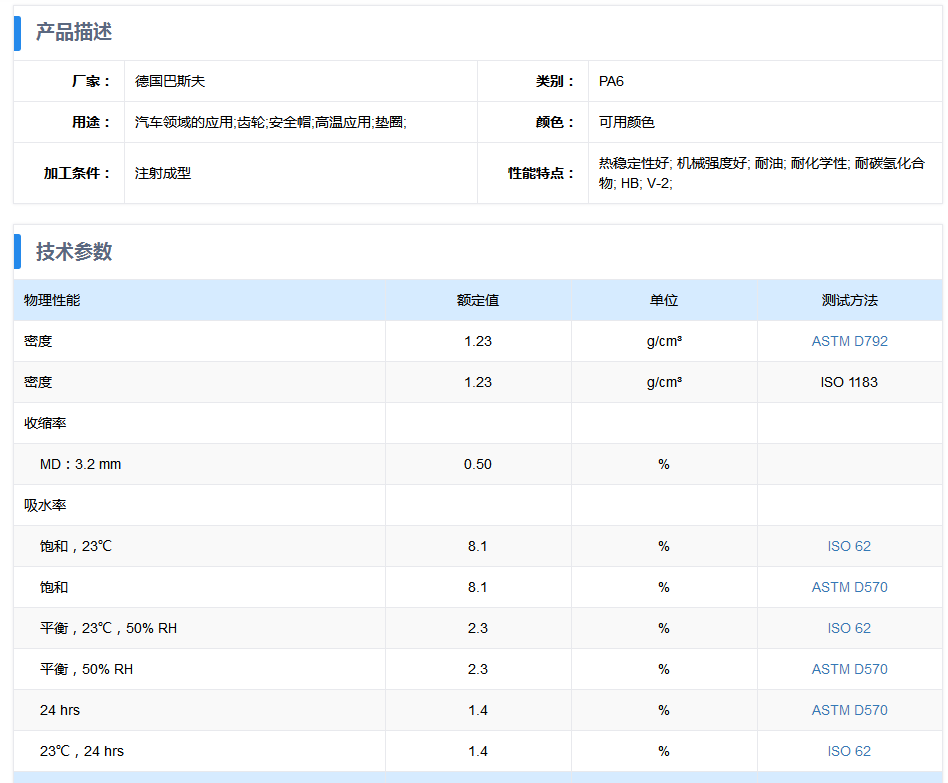Open ASTM D570 link in the 饱和 row
The width and height of the screenshot is (948, 783).
click(849, 587)
